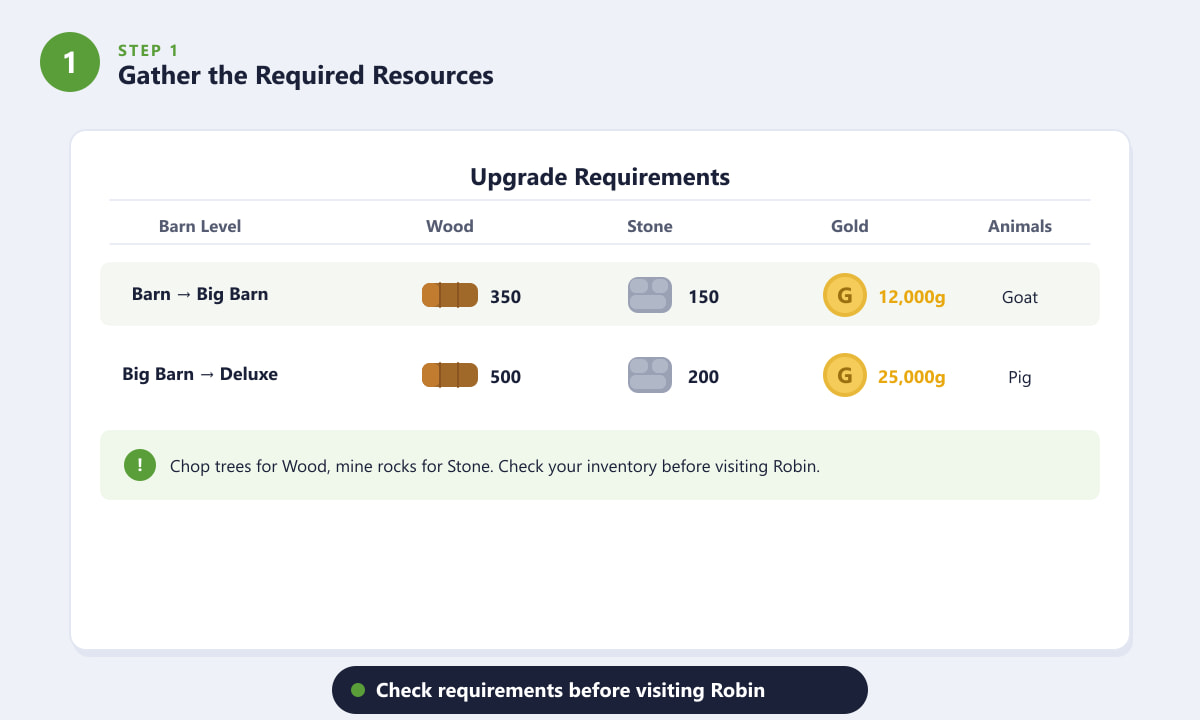Click the green step 1 number badge

click(x=70, y=62)
